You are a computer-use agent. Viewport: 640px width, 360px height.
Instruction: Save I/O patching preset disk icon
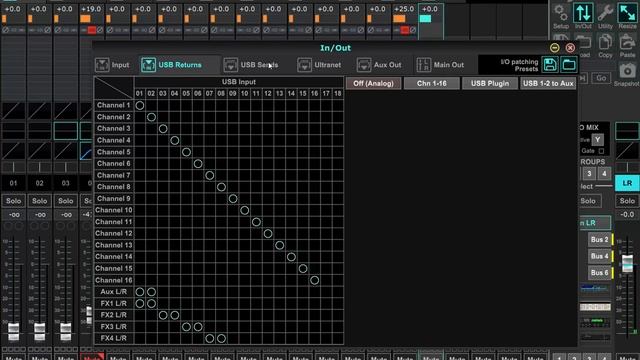[550, 64]
